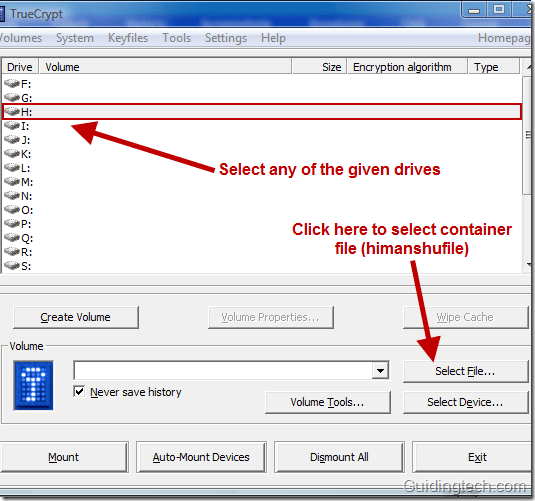Click the Volume Properties button
Image resolution: width=535 pixels, height=501 pixels.
[x=271, y=317]
